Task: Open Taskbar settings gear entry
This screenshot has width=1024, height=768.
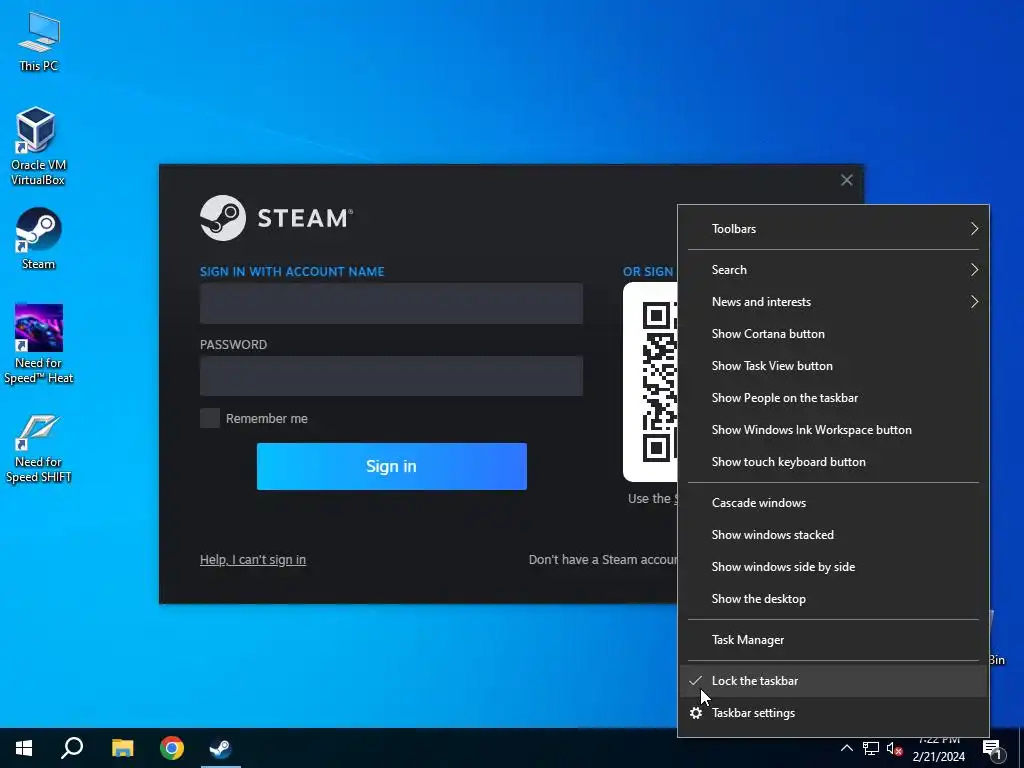Action: [x=833, y=713]
